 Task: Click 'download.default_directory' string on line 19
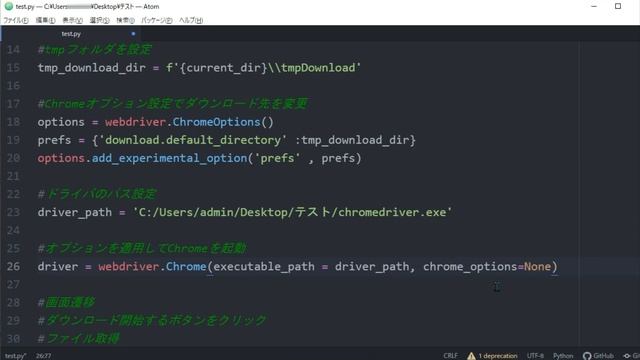(193, 140)
